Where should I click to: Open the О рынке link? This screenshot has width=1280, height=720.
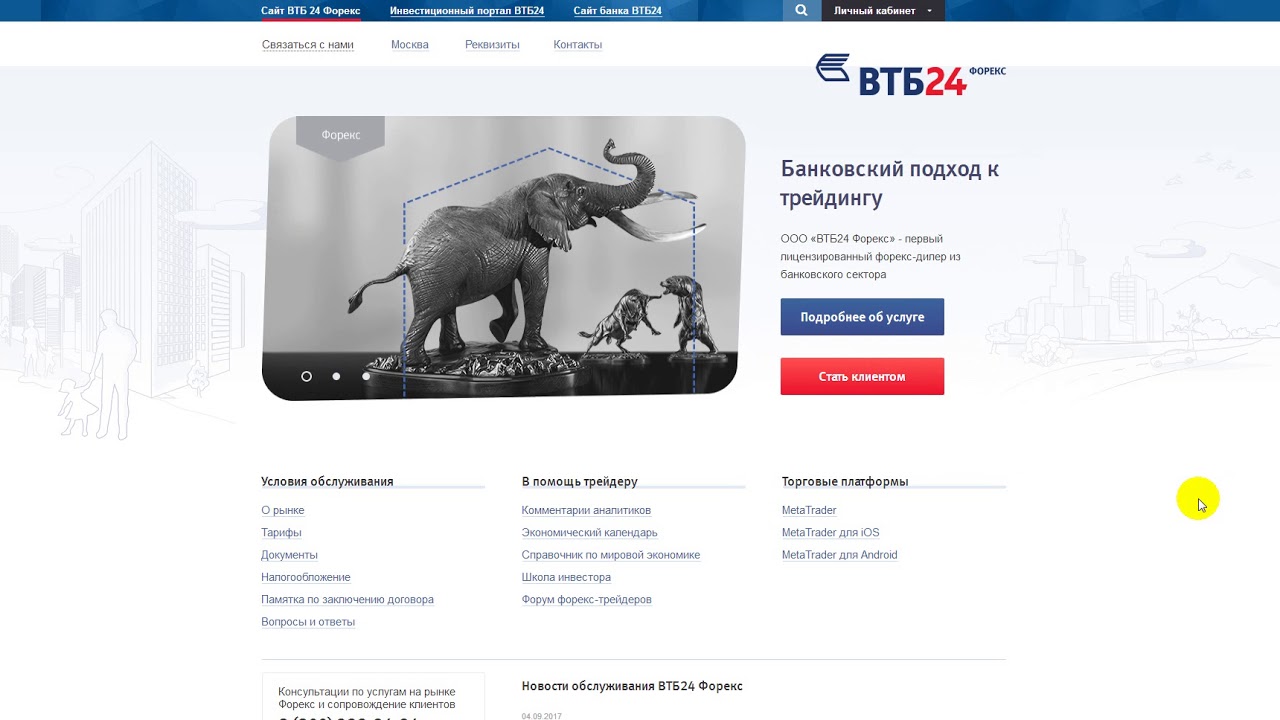(283, 511)
